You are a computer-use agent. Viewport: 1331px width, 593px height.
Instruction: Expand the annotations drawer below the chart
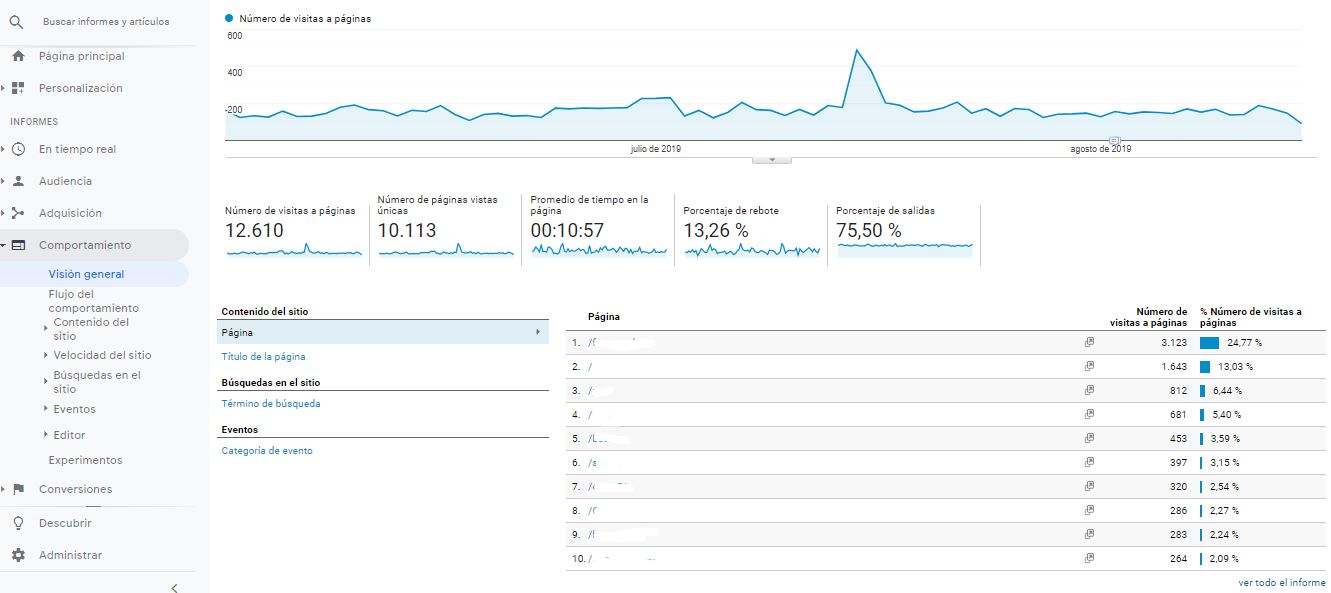click(x=772, y=159)
